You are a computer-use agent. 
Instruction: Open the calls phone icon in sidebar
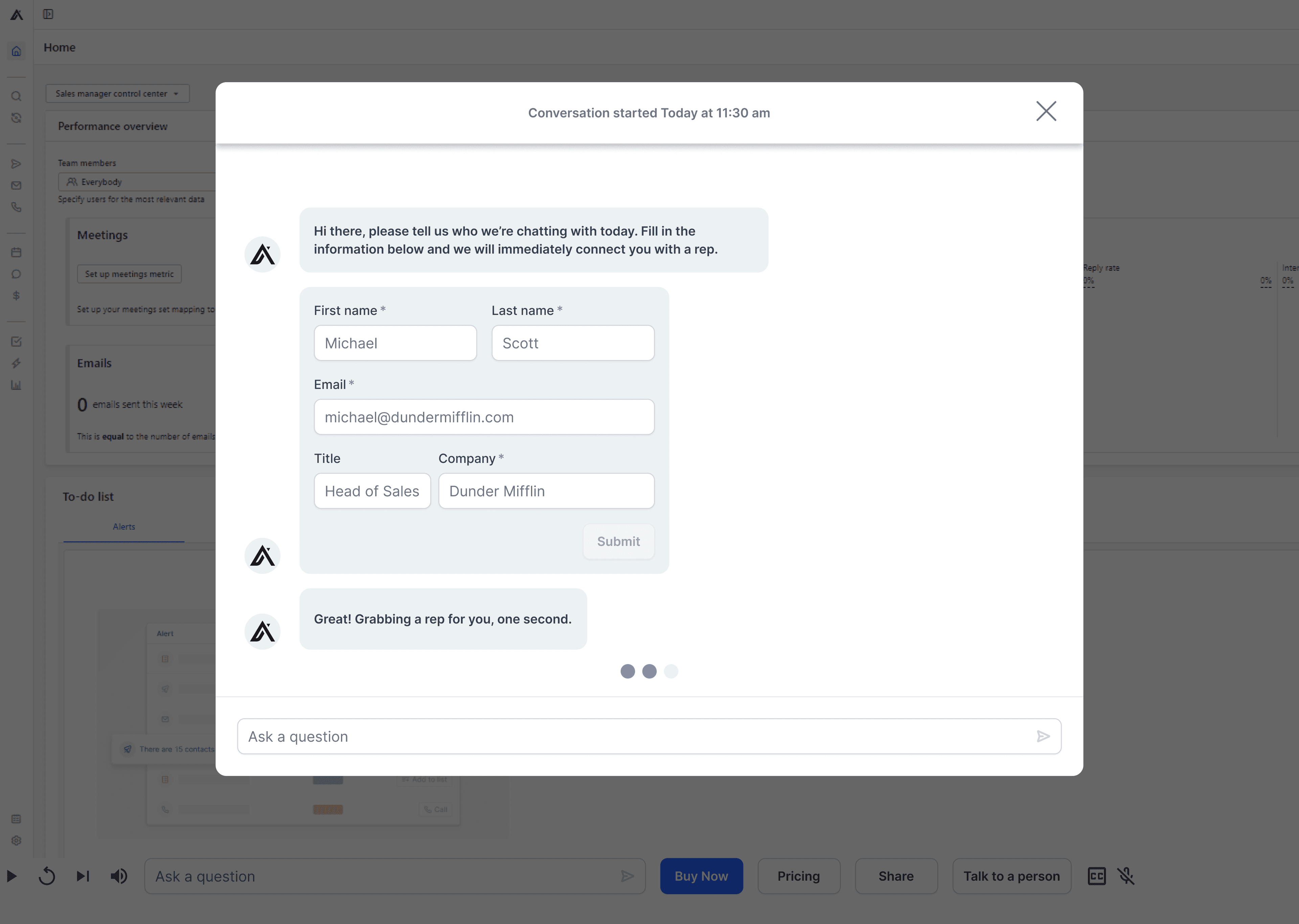click(x=17, y=207)
